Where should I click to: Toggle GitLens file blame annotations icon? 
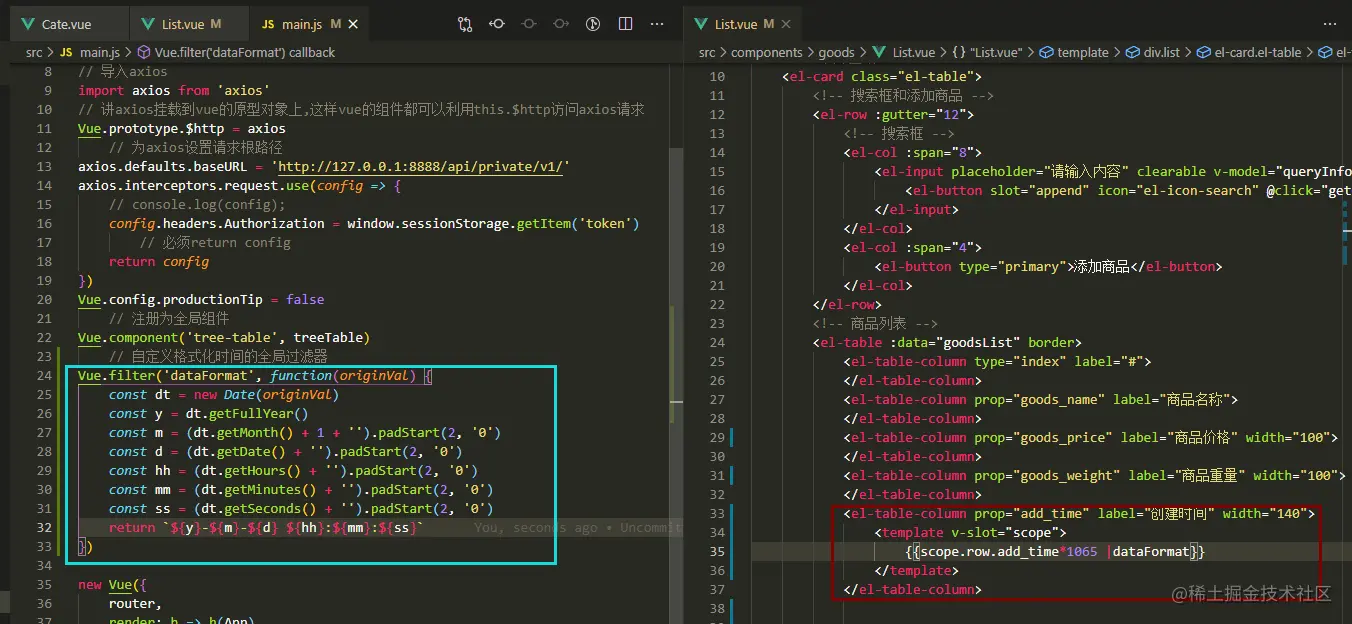click(593, 24)
